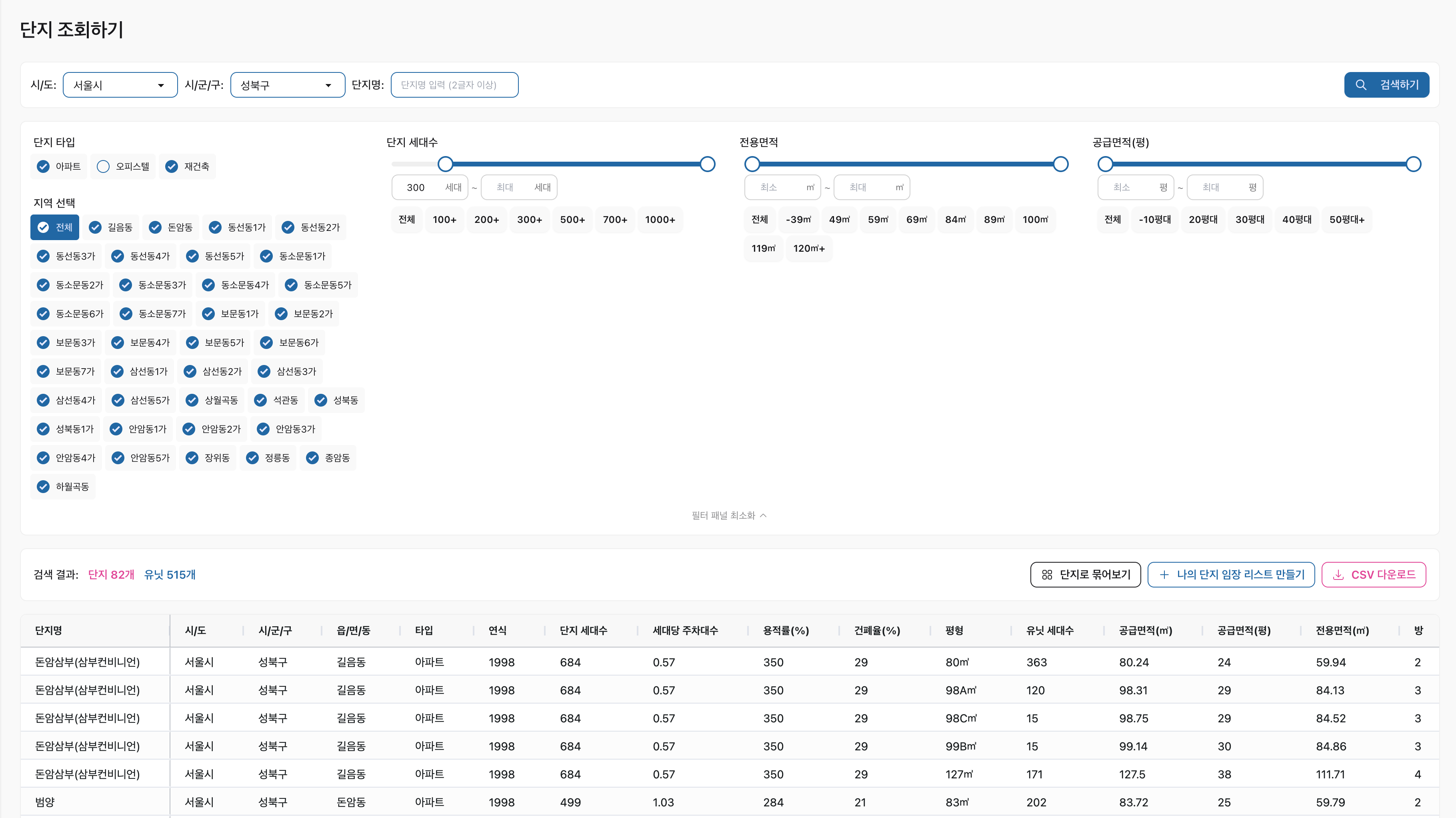Collapse the filter panel via 필터 패널 최소화
1456x818 pixels.
pyautogui.click(x=724, y=515)
